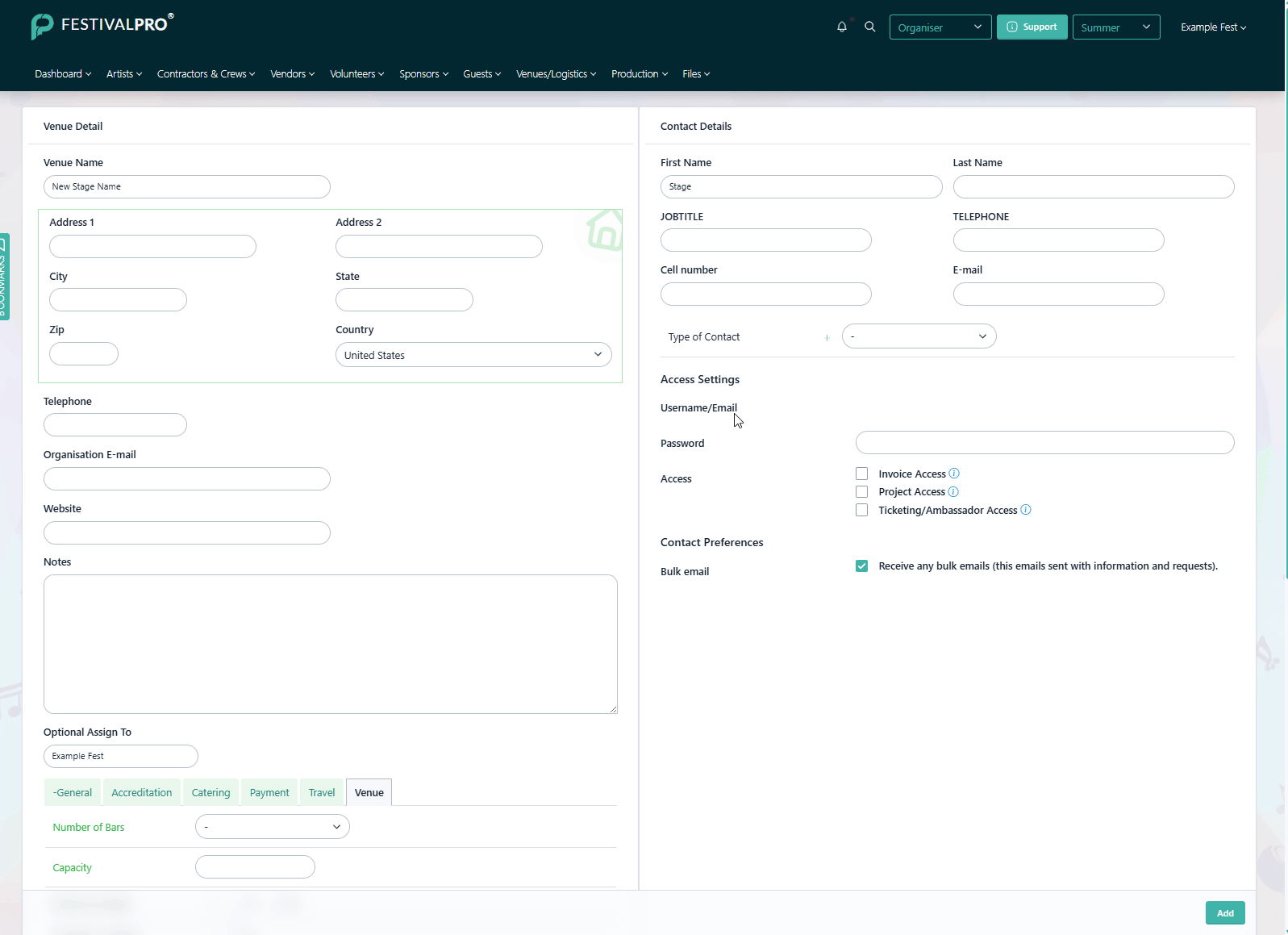The height and width of the screenshot is (935, 1288).
Task: Switch to the Payment tab
Action: coord(269,793)
